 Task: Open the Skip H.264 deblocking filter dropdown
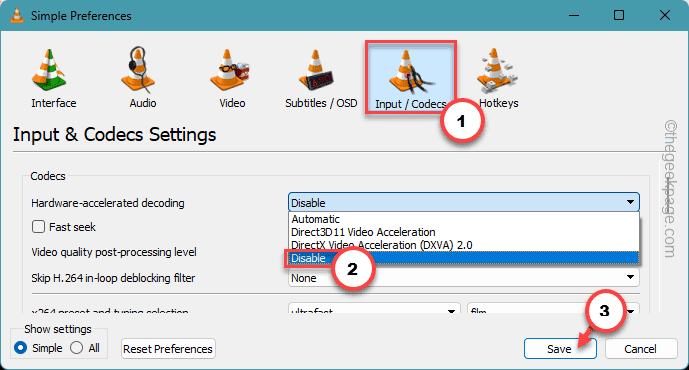pos(464,278)
